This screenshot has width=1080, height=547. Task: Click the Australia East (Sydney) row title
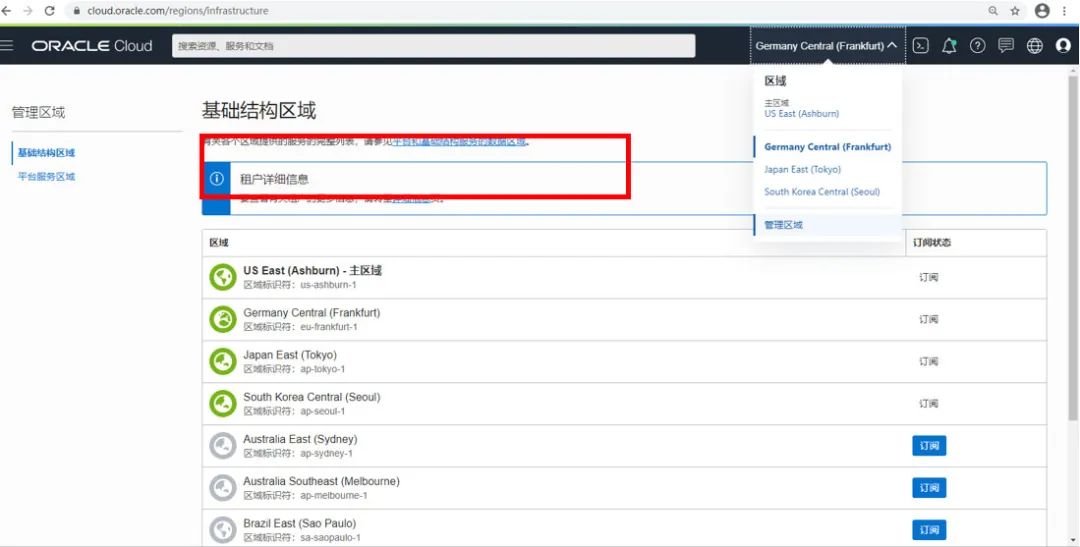(300, 439)
